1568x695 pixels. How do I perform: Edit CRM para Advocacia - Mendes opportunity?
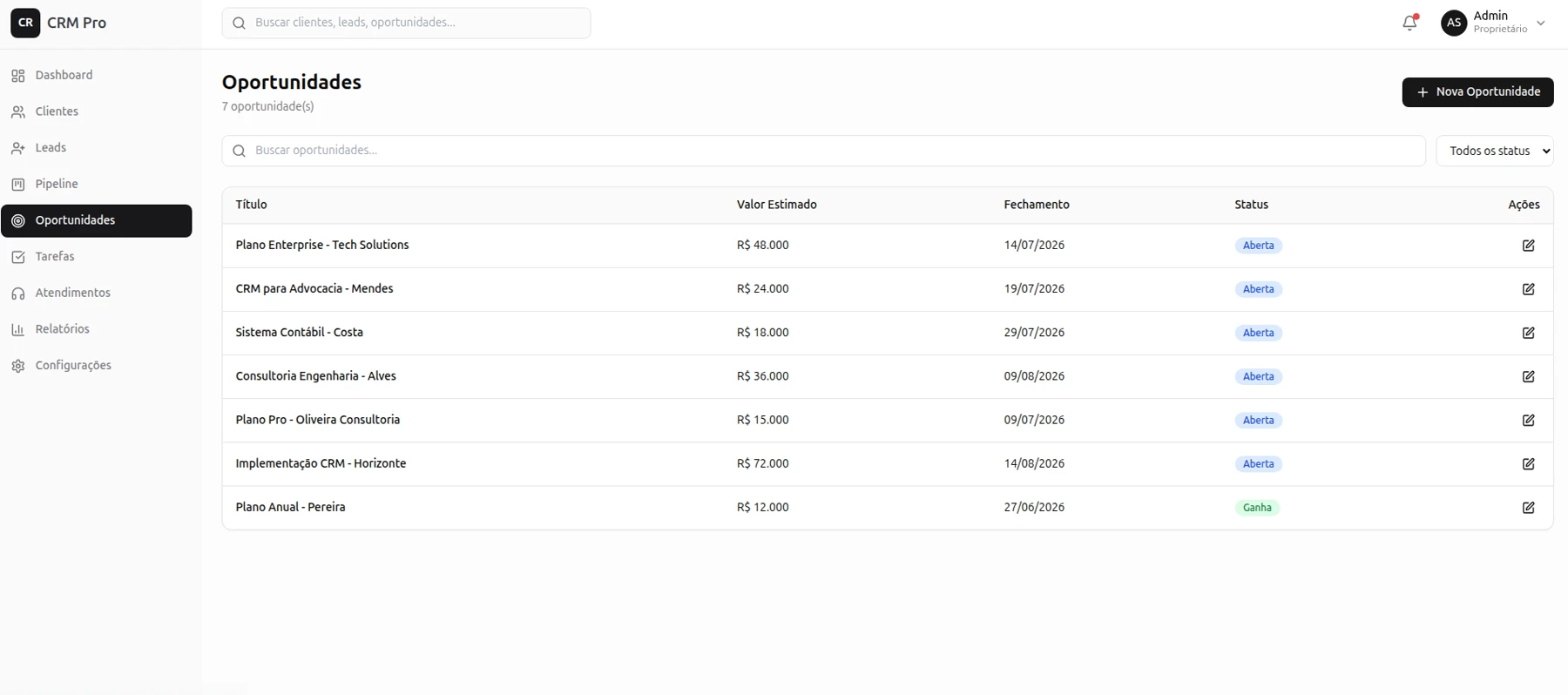tap(1528, 289)
